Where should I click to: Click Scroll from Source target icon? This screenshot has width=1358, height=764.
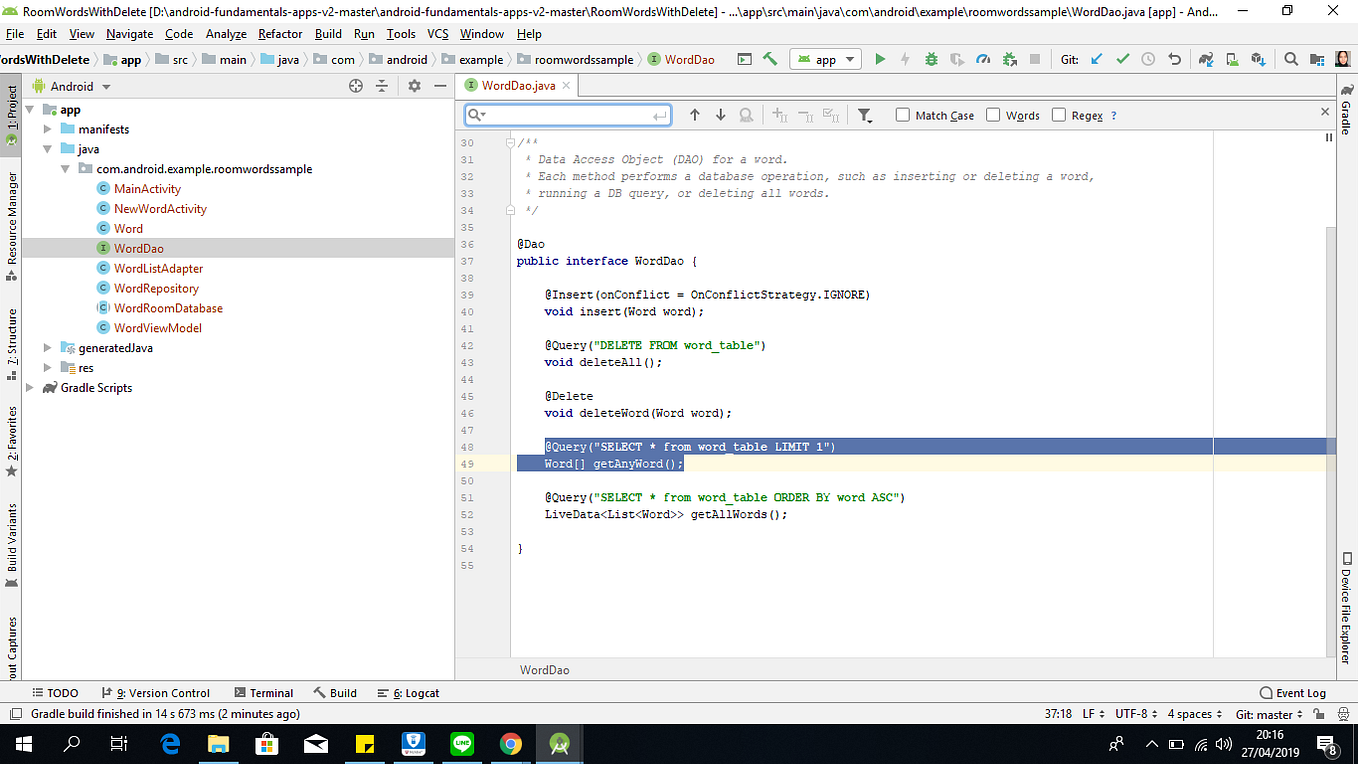tap(355, 86)
